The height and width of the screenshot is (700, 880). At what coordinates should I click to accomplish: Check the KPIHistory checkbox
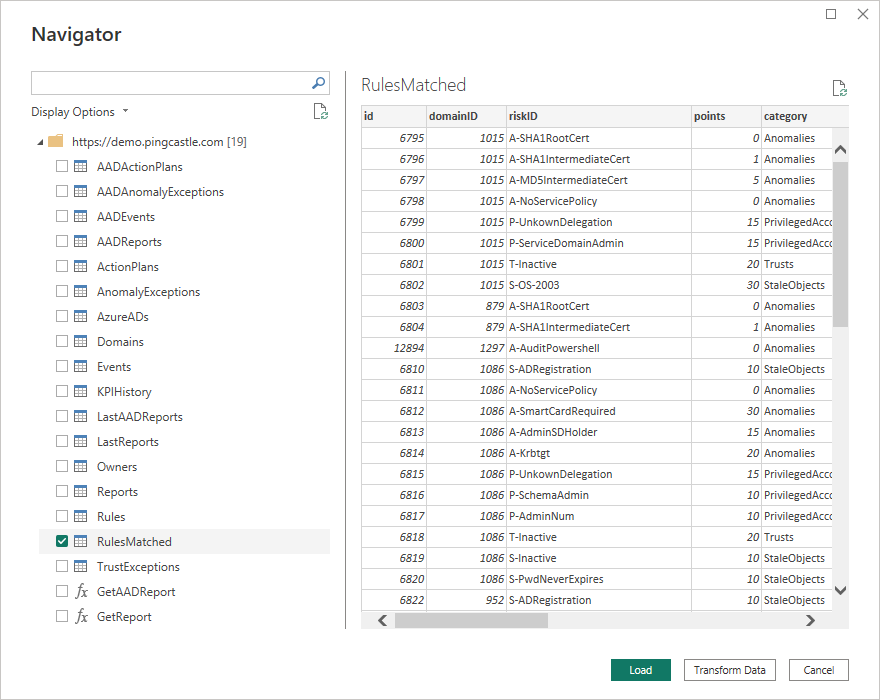[x=62, y=391]
